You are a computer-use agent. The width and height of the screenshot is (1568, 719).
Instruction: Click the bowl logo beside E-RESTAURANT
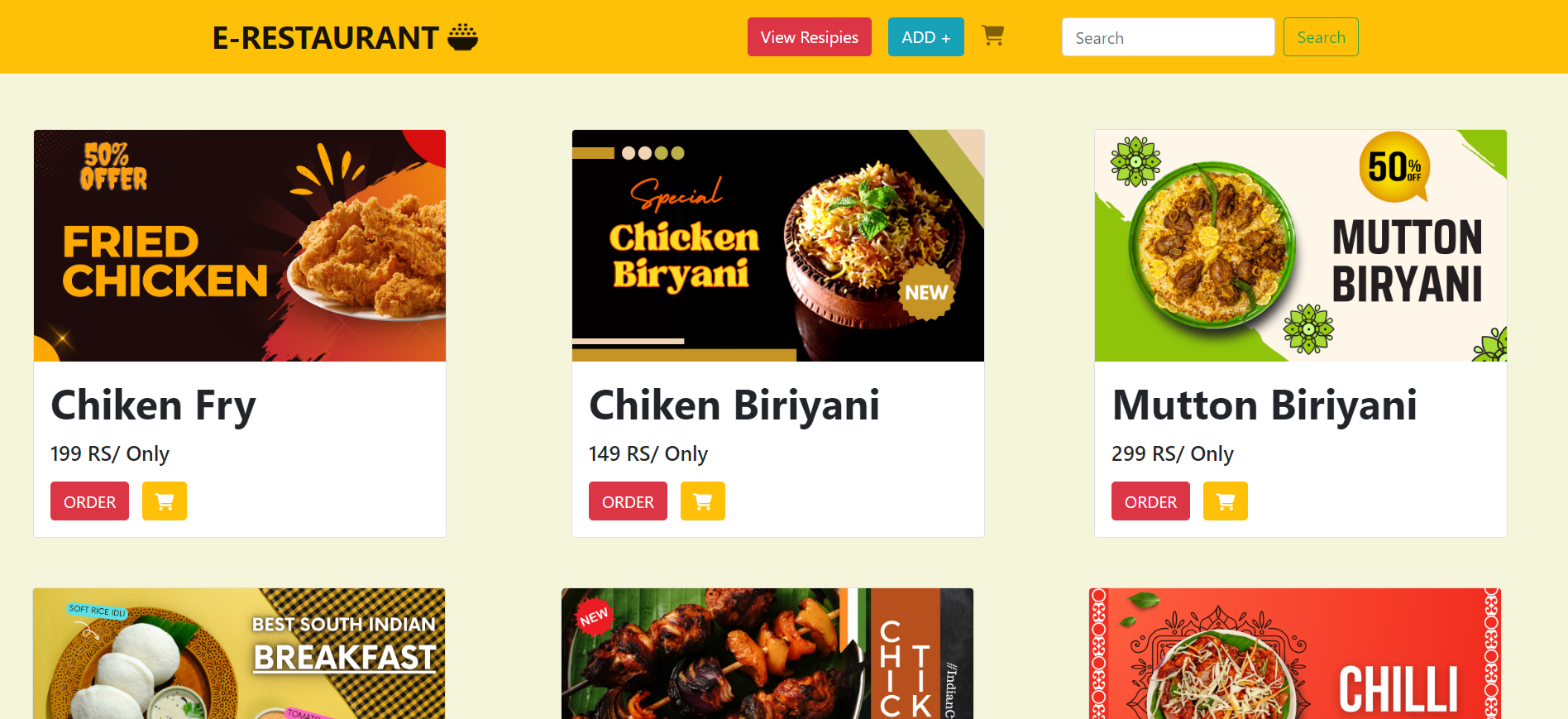coord(462,37)
